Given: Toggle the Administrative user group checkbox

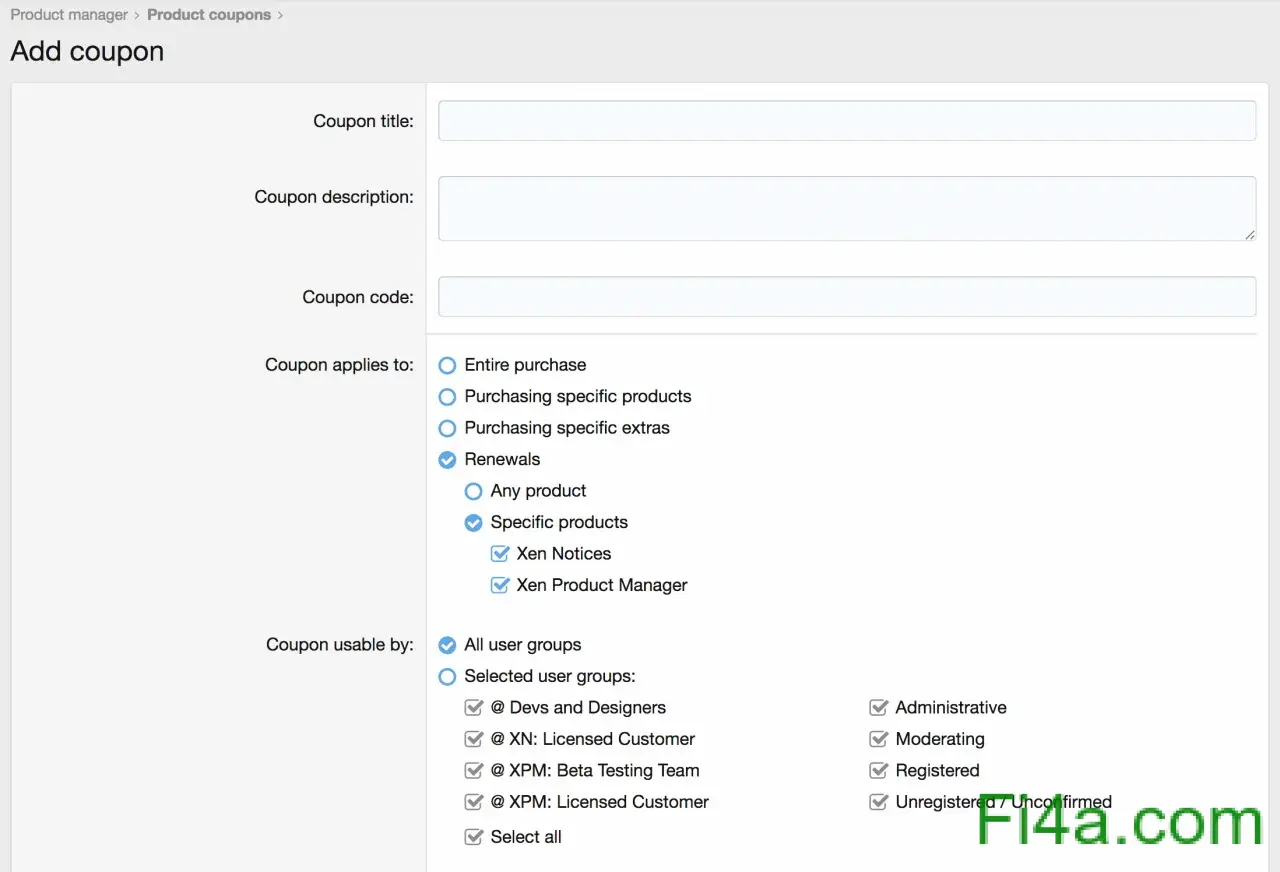Looking at the screenshot, I should tap(879, 708).
